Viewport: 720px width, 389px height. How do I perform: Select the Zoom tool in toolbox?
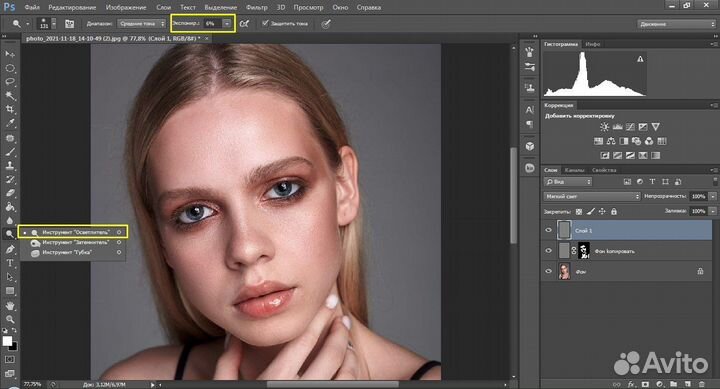10,319
